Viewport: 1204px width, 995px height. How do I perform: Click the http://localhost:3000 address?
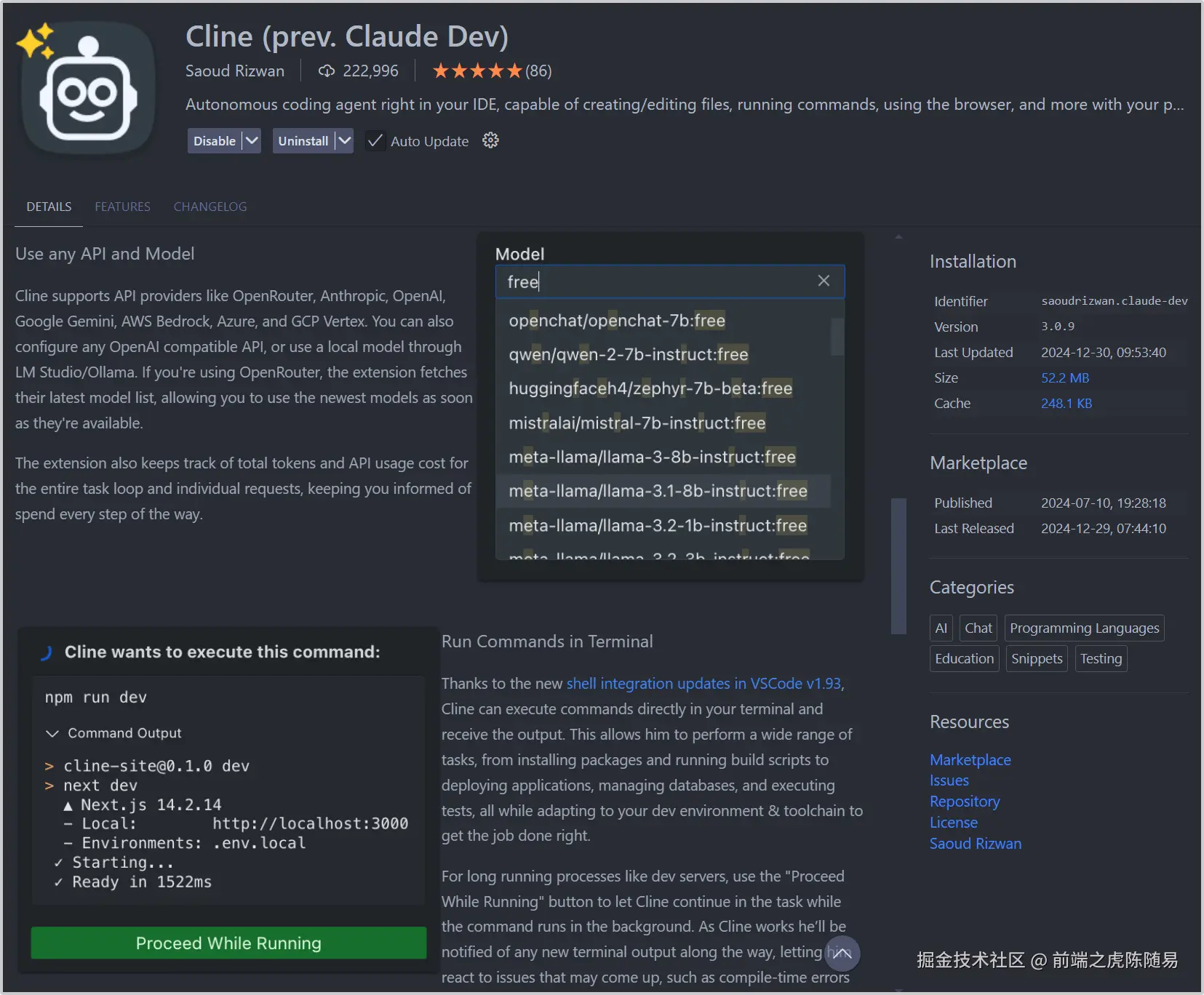click(311, 823)
